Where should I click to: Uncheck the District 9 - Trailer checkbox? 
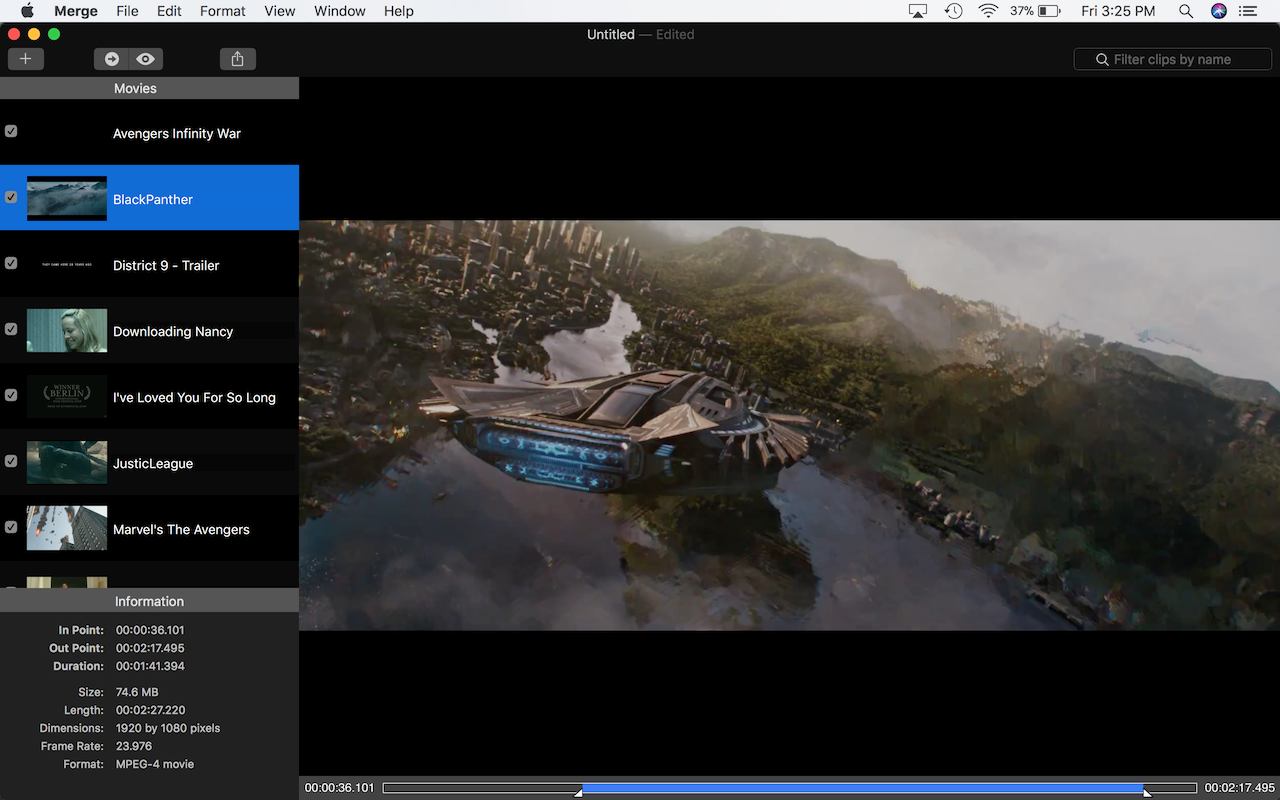[11, 263]
